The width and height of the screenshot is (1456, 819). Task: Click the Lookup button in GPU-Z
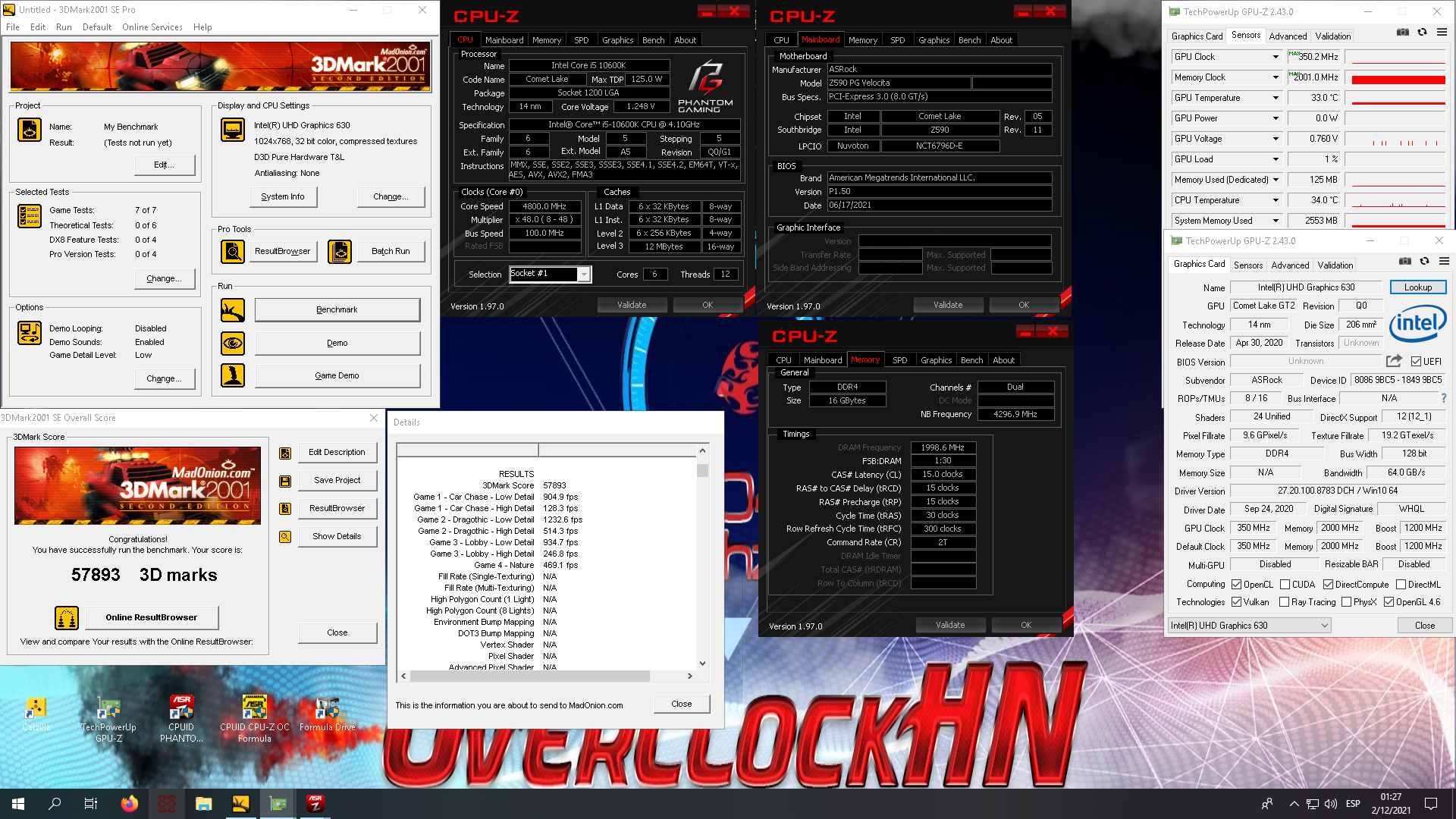[x=1418, y=287]
